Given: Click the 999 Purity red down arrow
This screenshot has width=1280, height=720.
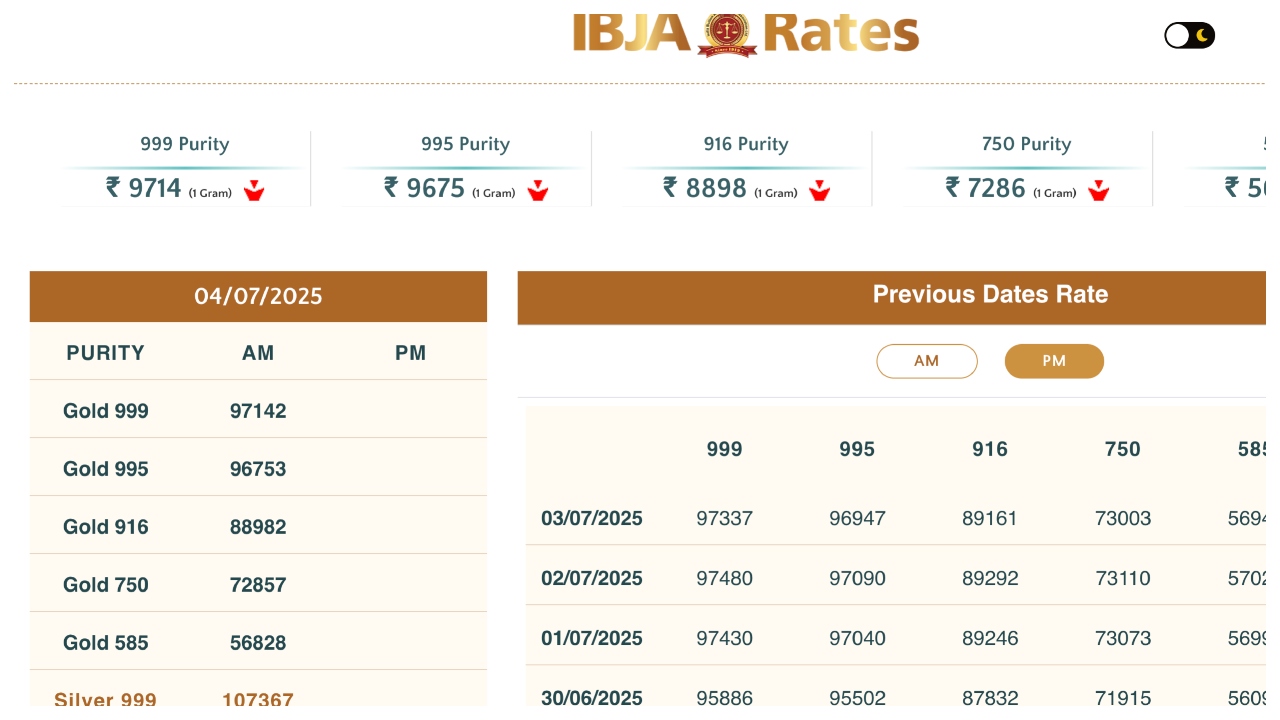Looking at the screenshot, I should pyautogui.click(x=254, y=190).
